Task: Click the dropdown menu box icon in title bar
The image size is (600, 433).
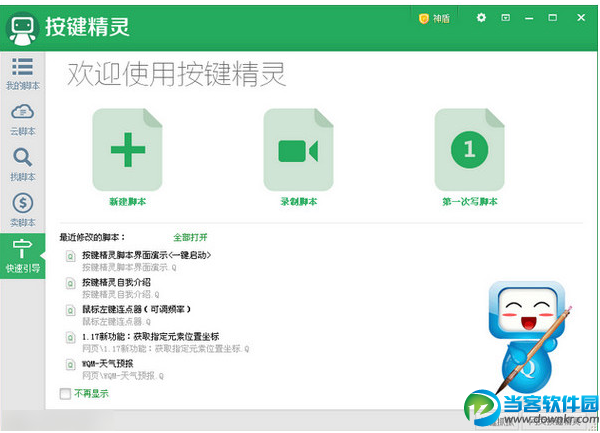Action: click(x=505, y=18)
